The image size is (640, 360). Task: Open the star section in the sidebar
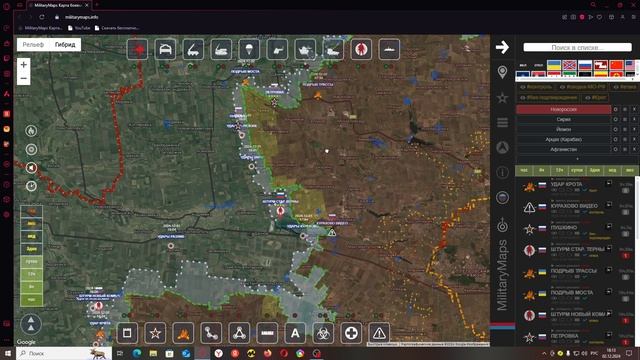(x=502, y=98)
